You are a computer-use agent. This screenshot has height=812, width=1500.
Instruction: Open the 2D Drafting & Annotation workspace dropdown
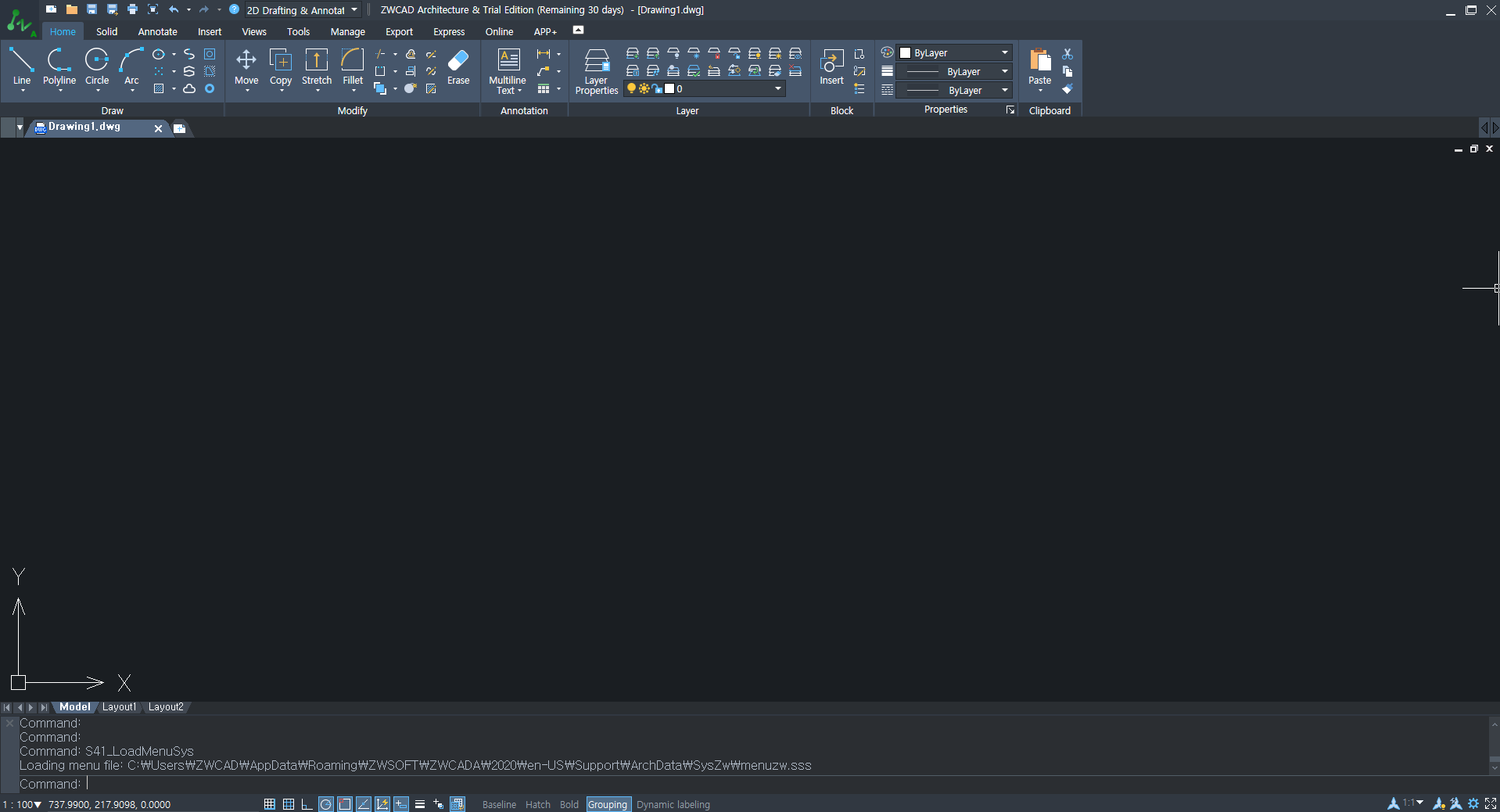click(x=303, y=10)
